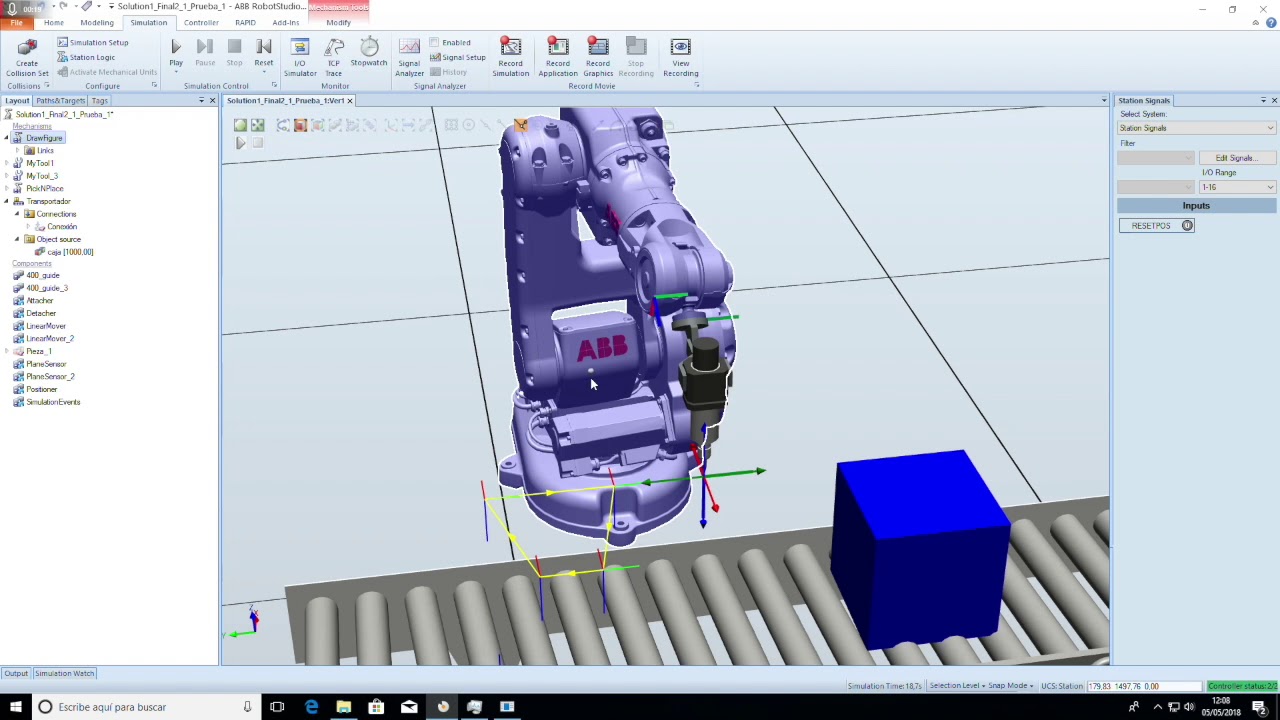
Task: Collapse the Connections node
Action: tap(17, 214)
